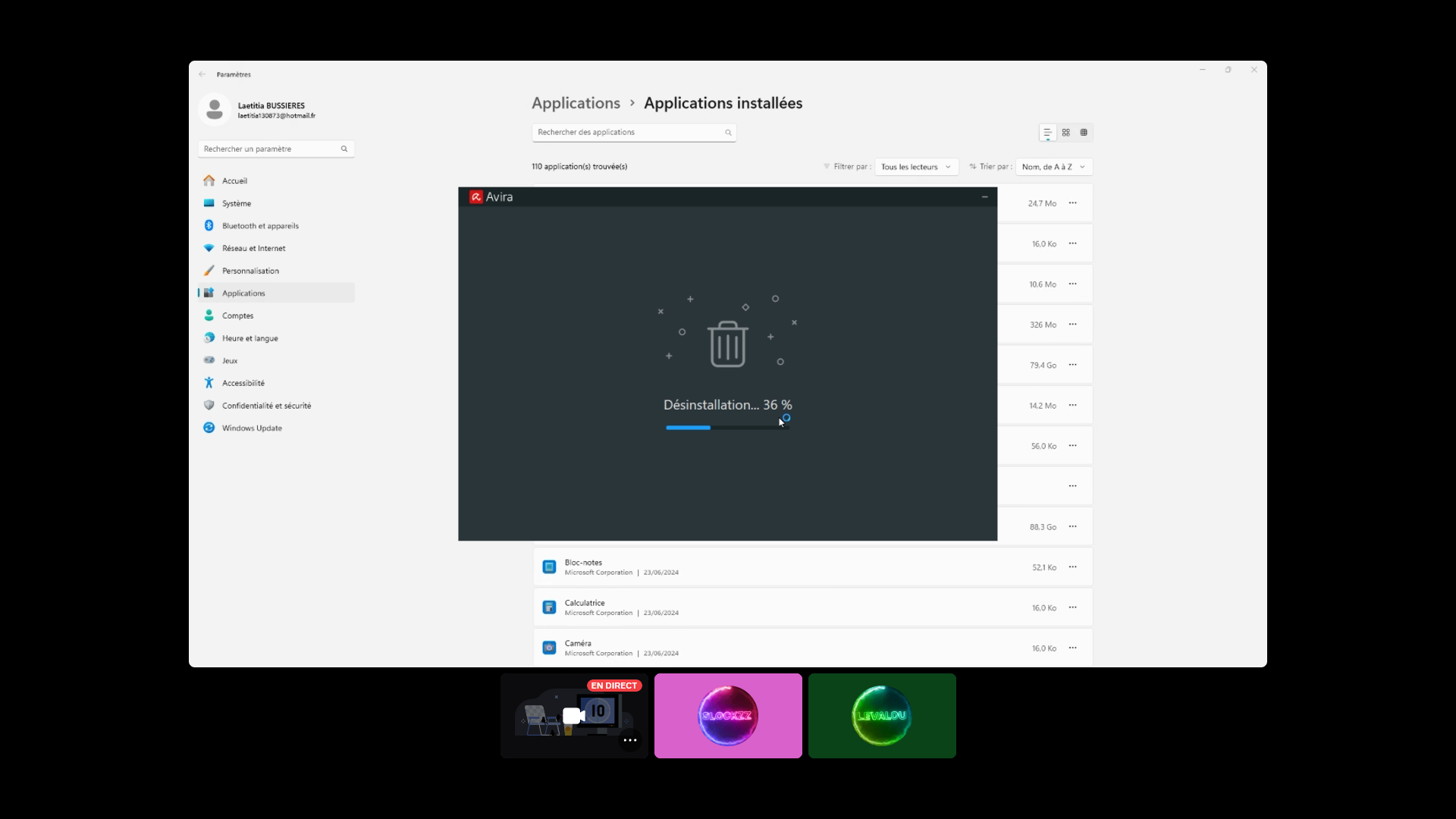
Task: Click the 'Filtrer par :' label
Action: pyautogui.click(x=852, y=167)
